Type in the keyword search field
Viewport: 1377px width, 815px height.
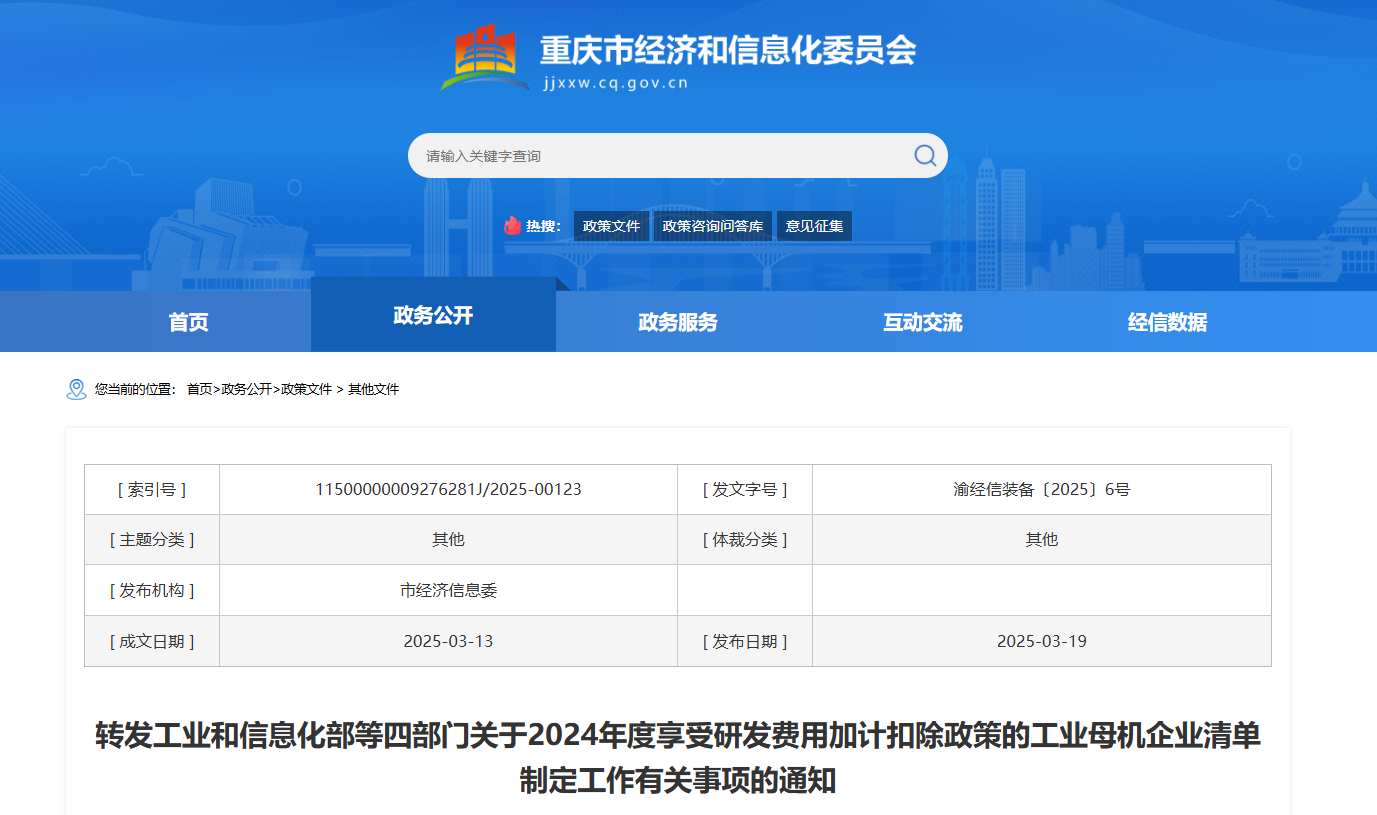(660, 156)
